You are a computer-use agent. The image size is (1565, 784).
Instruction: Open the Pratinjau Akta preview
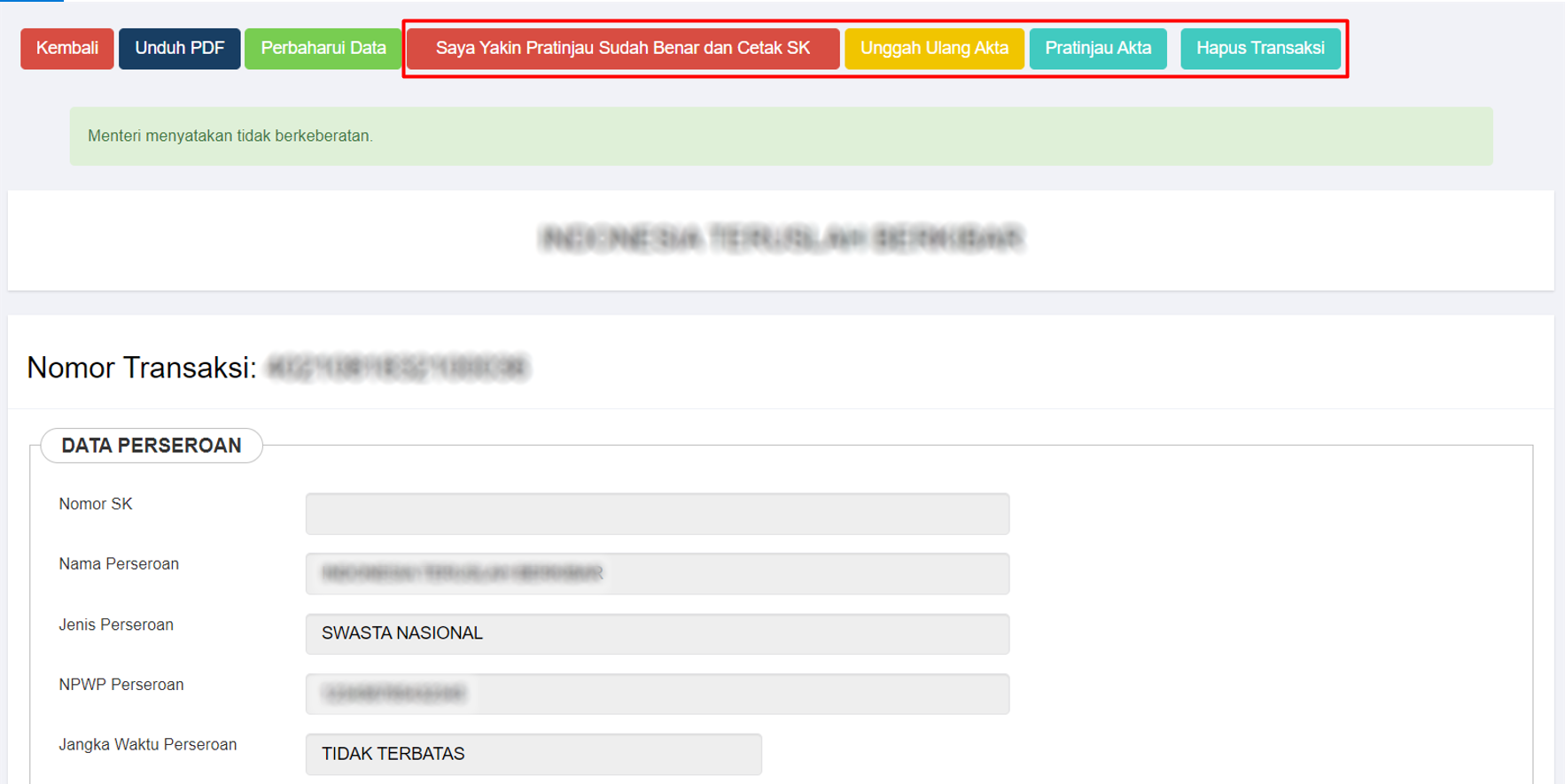pyautogui.click(x=1097, y=48)
